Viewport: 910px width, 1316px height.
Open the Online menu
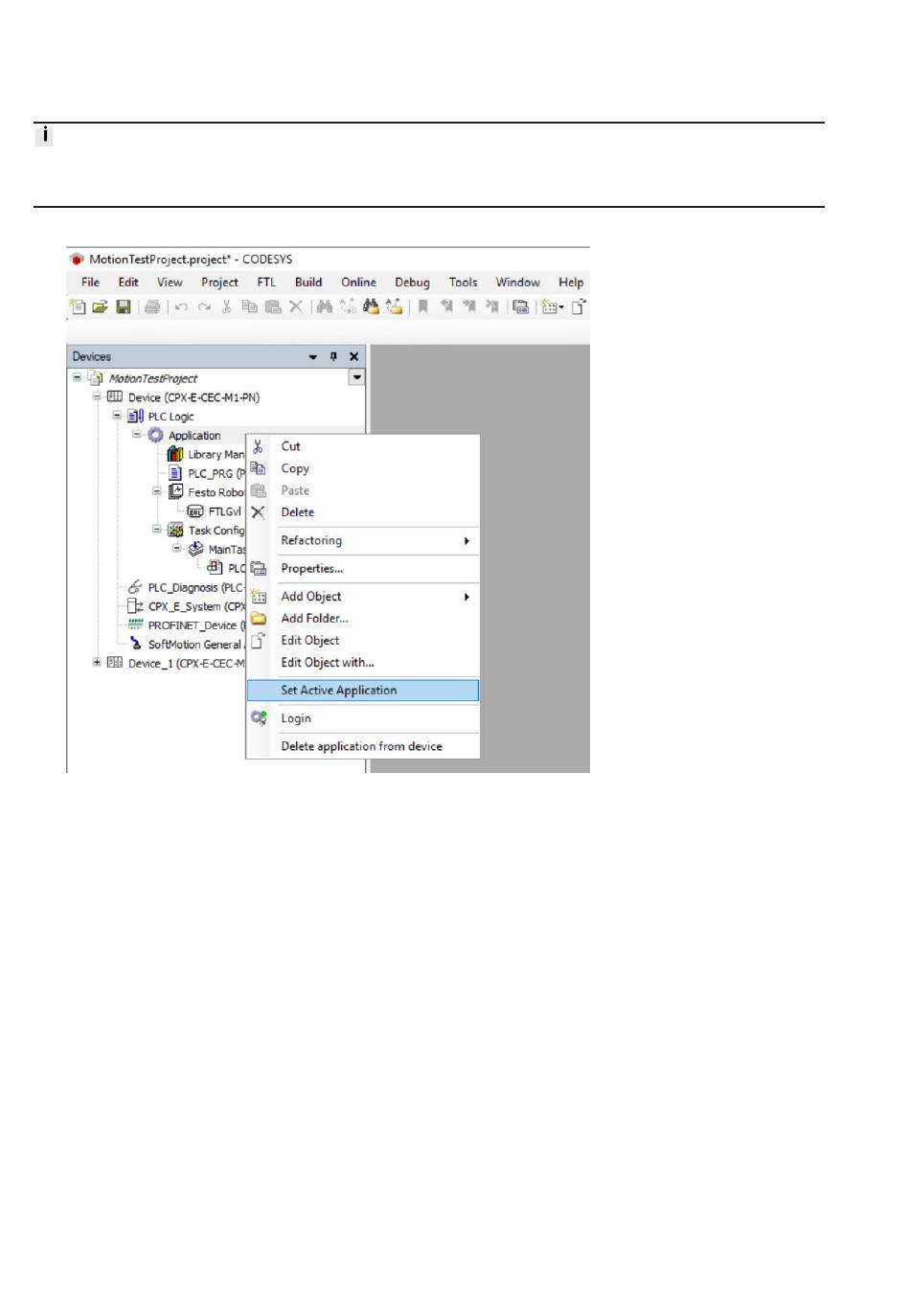coord(358,283)
